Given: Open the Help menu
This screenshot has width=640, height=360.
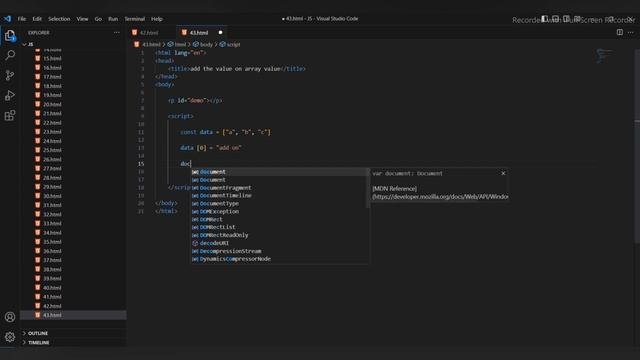Looking at the screenshot, I should [x=157, y=19].
